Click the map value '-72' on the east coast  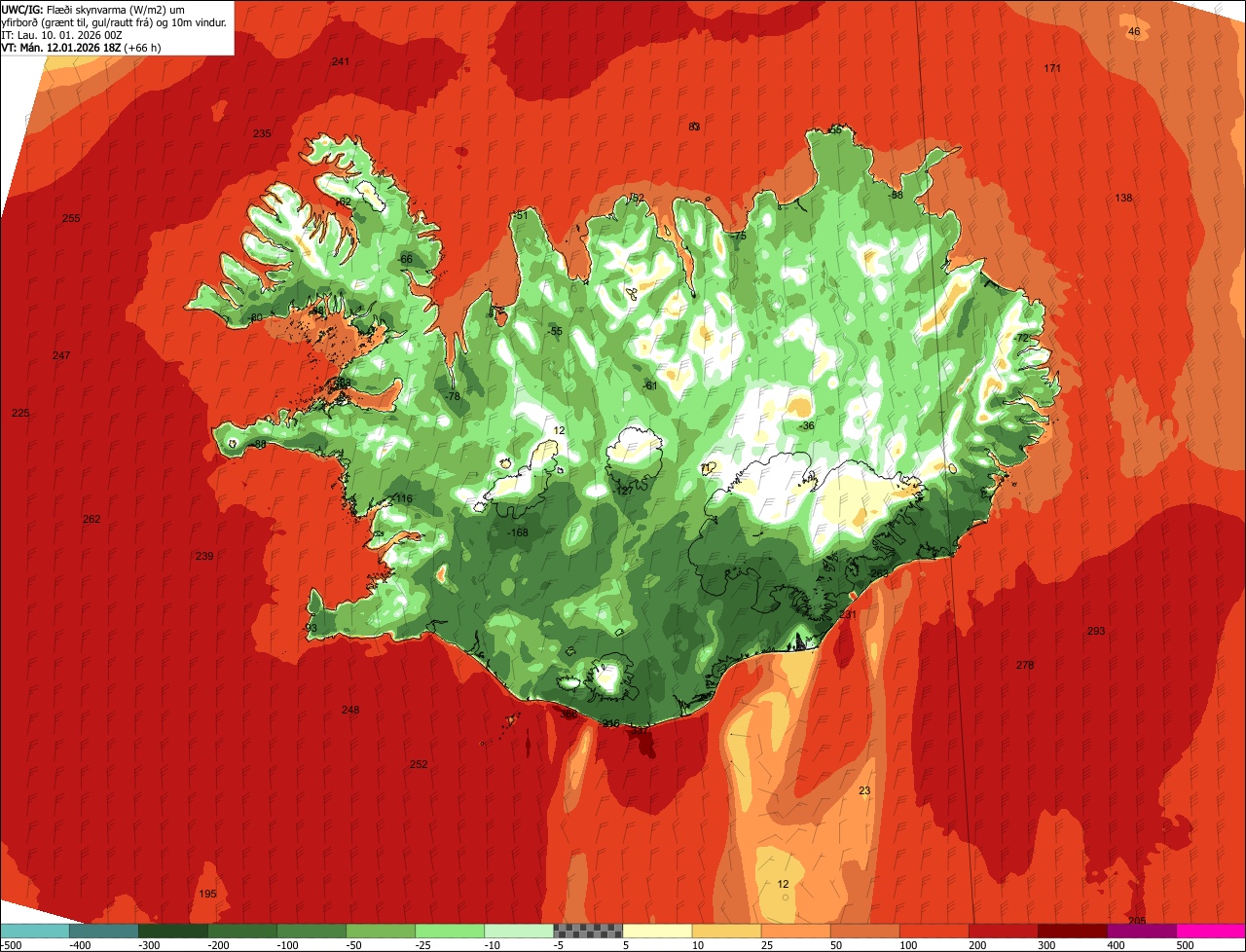click(1022, 338)
